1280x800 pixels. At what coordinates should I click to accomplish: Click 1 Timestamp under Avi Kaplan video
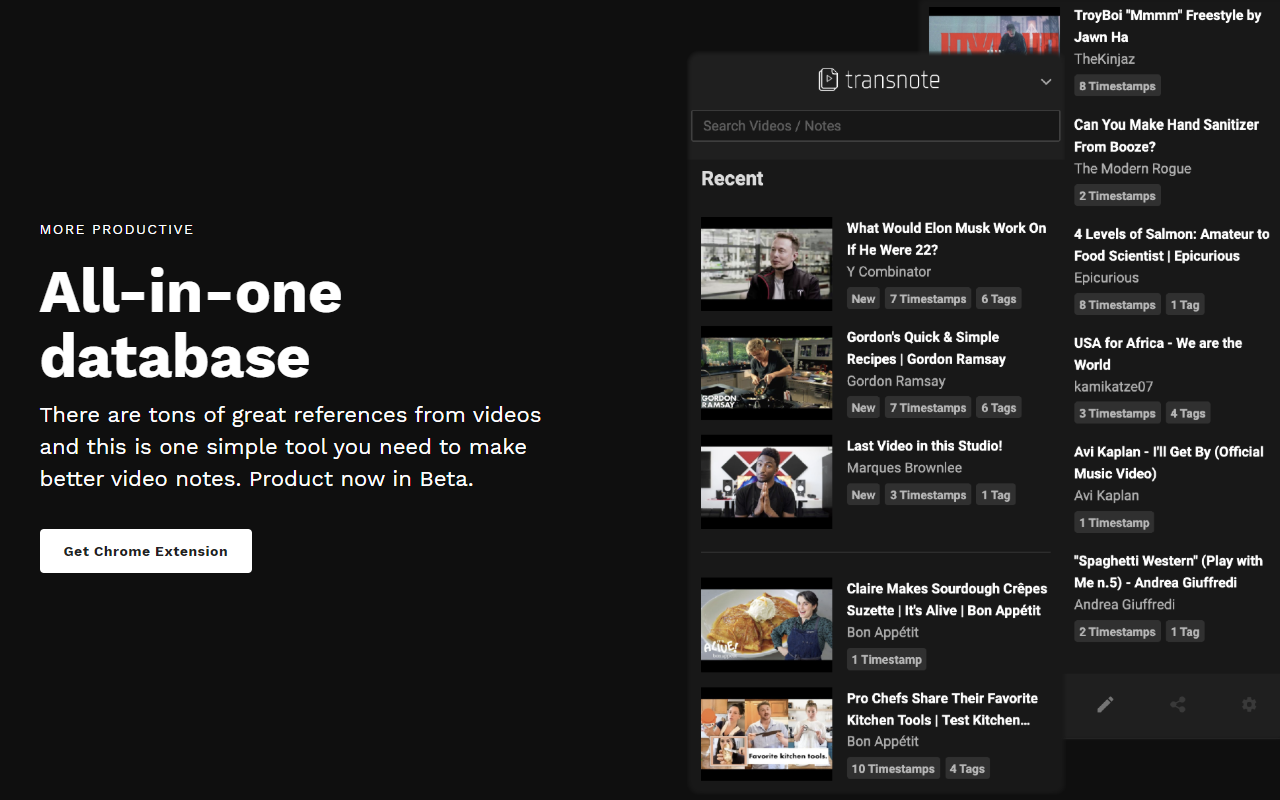click(1114, 523)
